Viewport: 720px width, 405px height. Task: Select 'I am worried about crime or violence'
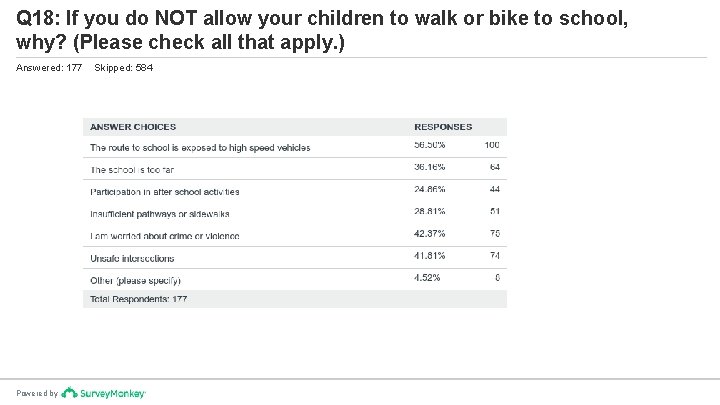[x=165, y=236]
